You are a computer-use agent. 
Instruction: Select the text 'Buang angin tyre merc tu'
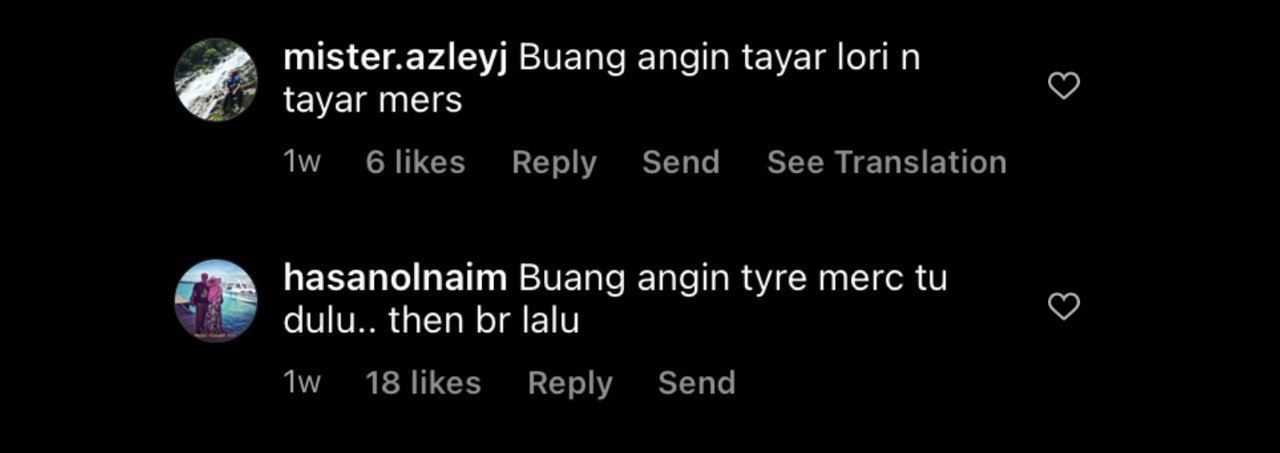click(733, 279)
